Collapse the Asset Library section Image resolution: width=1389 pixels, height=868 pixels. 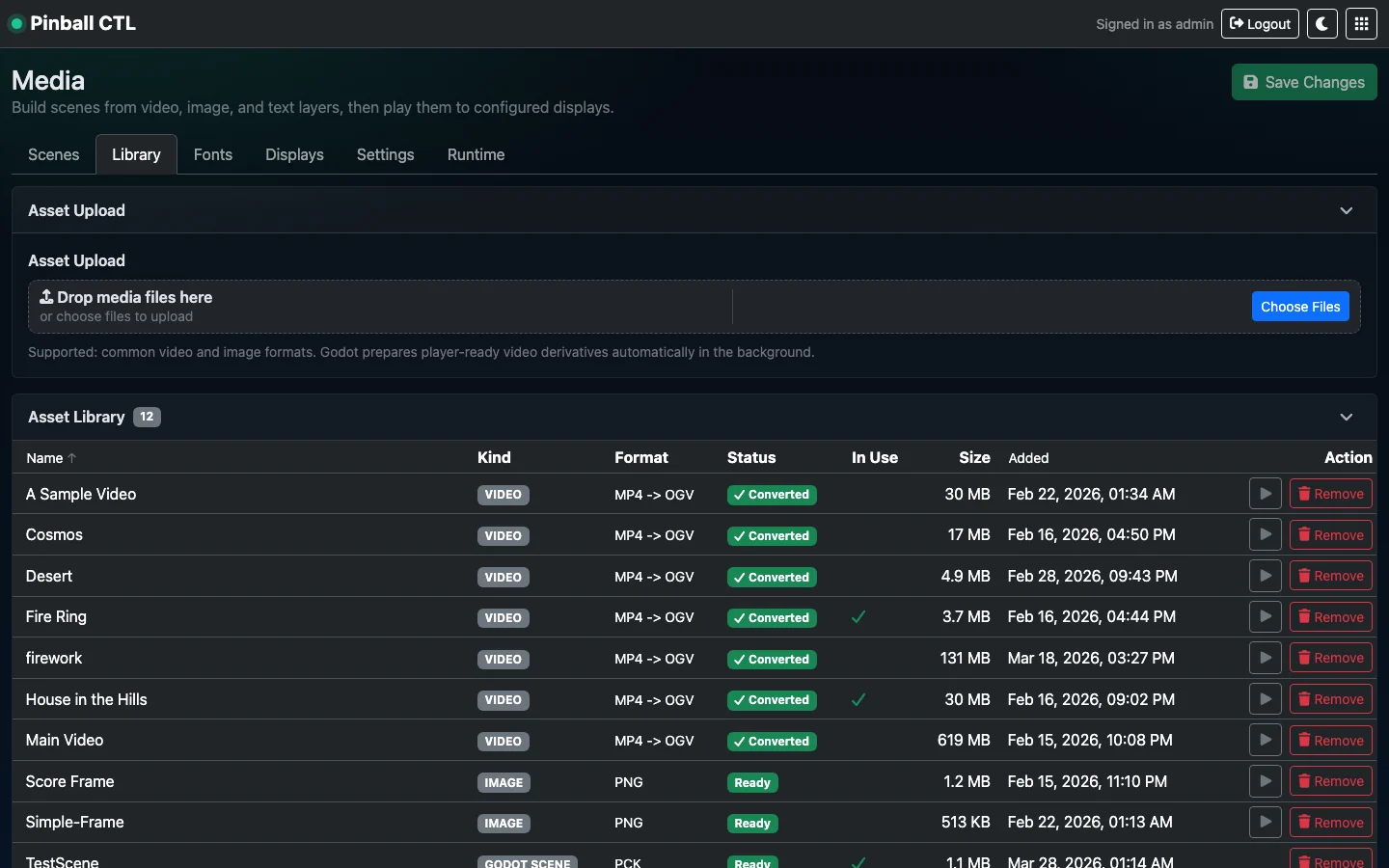(x=1346, y=417)
